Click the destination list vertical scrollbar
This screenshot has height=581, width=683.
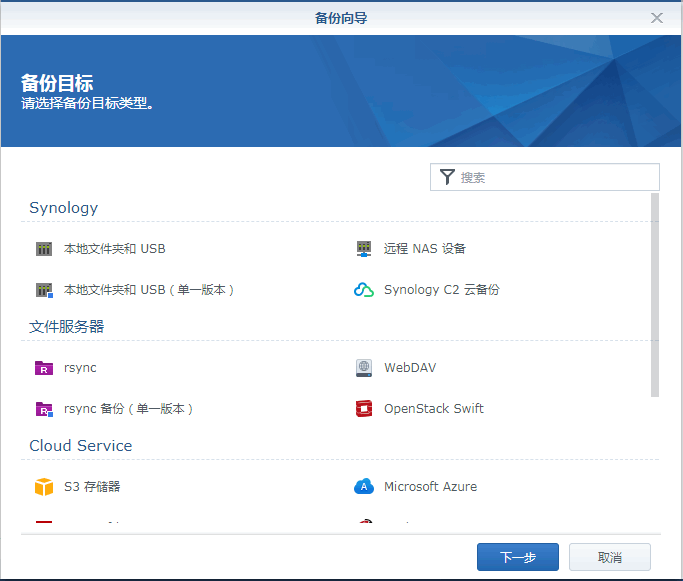coord(655,295)
